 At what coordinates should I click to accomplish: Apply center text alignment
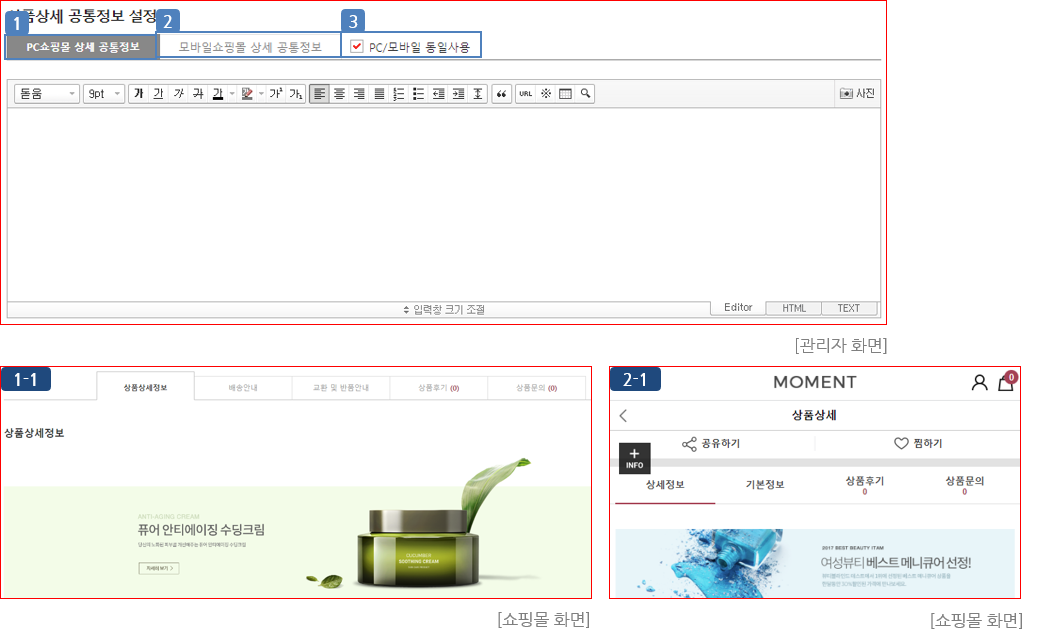click(339, 94)
